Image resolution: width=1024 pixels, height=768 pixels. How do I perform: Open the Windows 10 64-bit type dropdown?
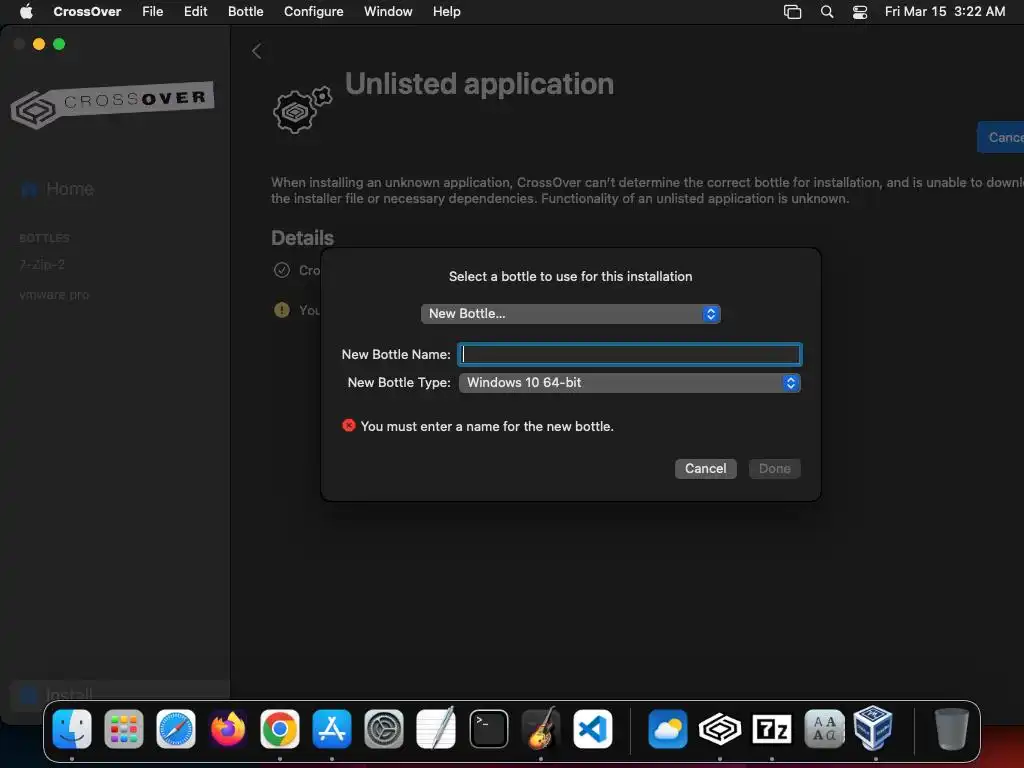[x=630, y=383]
